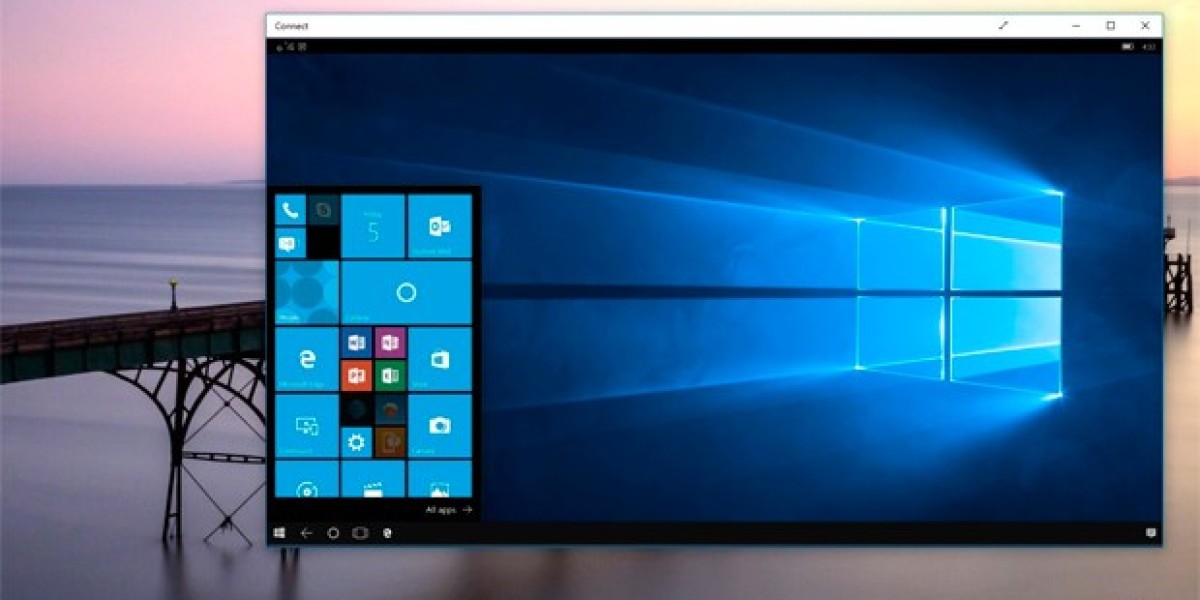1200x600 pixels.
Task: Open the Continuum tile
Action: pyautogui.click(x=306, y=426)
